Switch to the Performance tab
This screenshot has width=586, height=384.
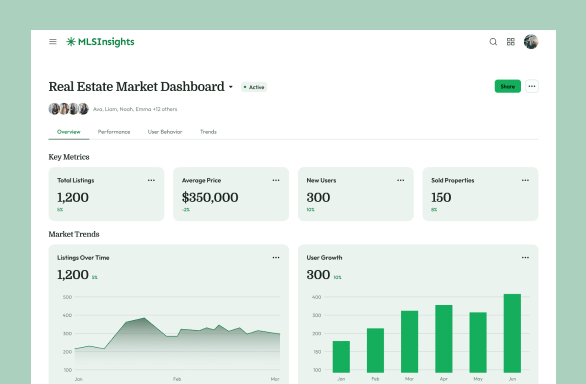(x=114, y=132)
